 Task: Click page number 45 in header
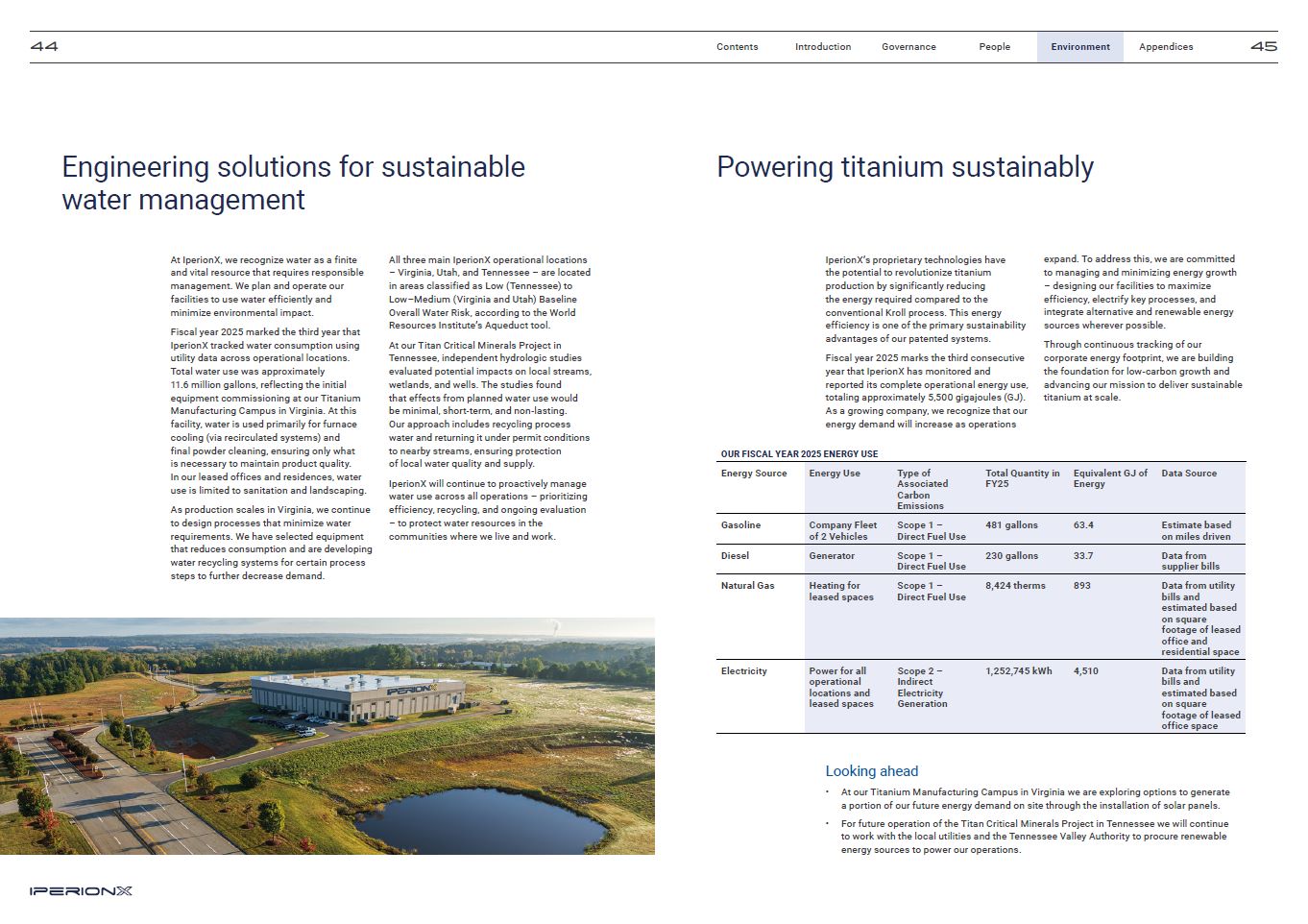[1263, 46]
